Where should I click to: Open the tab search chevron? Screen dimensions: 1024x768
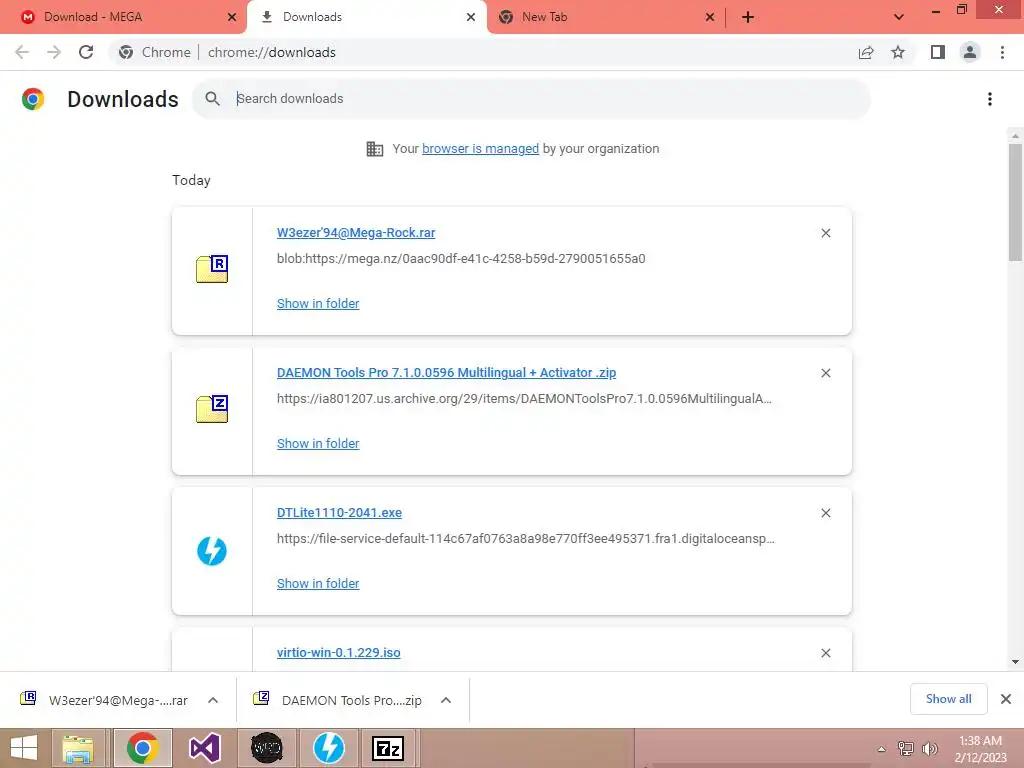coord(899,17)
